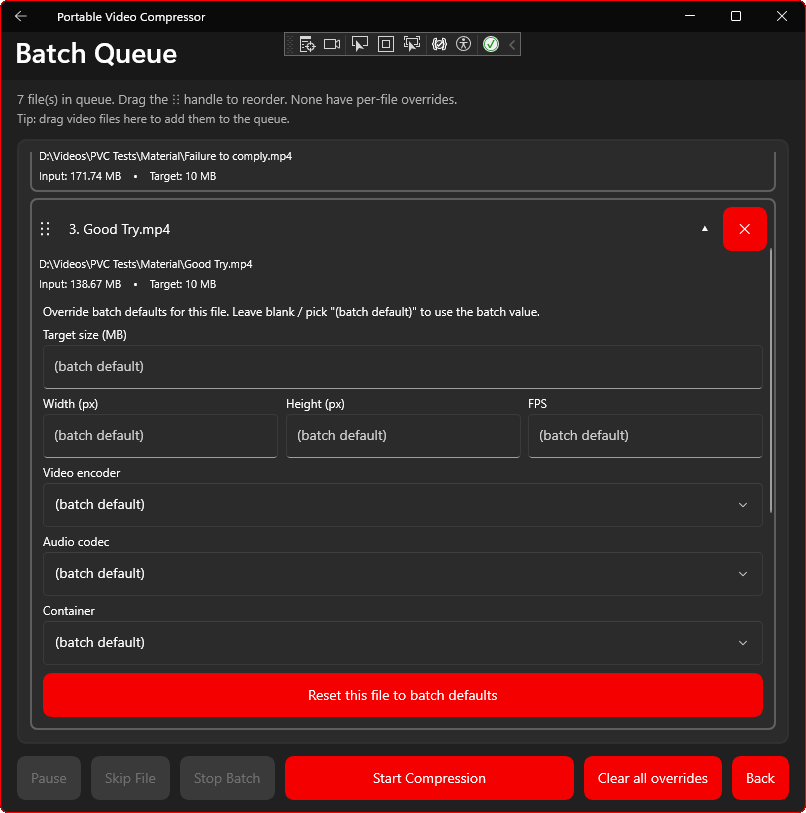The width and height of the screenshot is (806, 813).
Task: Click Input: 171.74 MB text
Action: pos(80,176)
